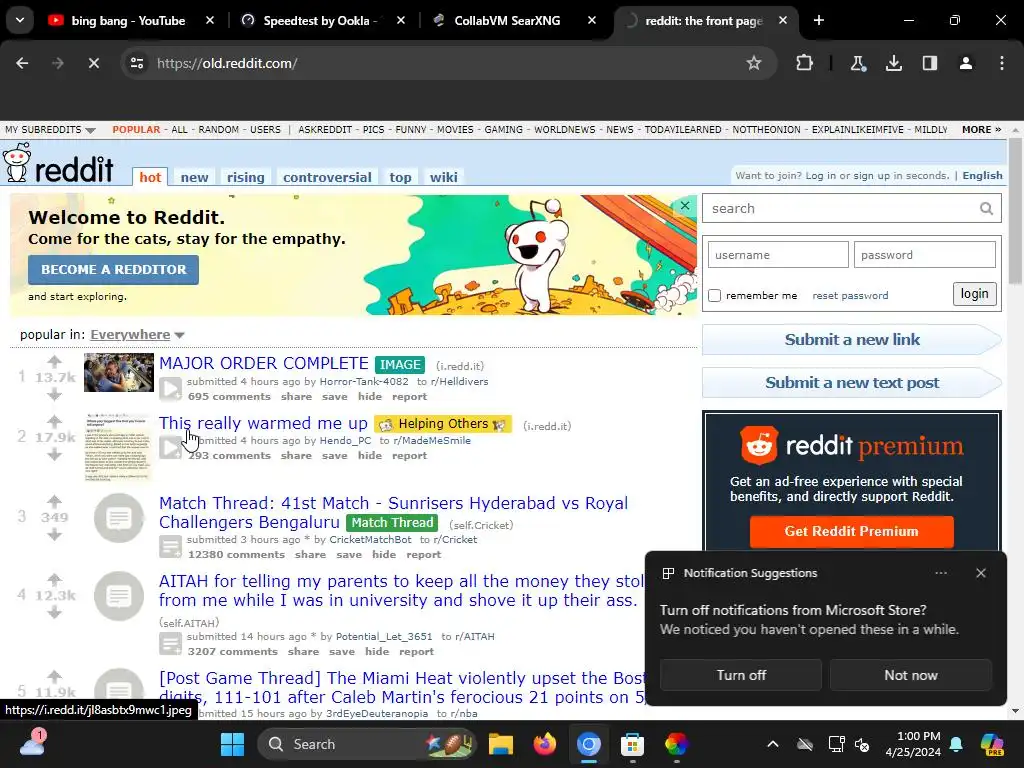Open the popular in Everywhere dropdown
This screenshot has width=1024, height=768.
pyautogui.click(x=137, y=334)
